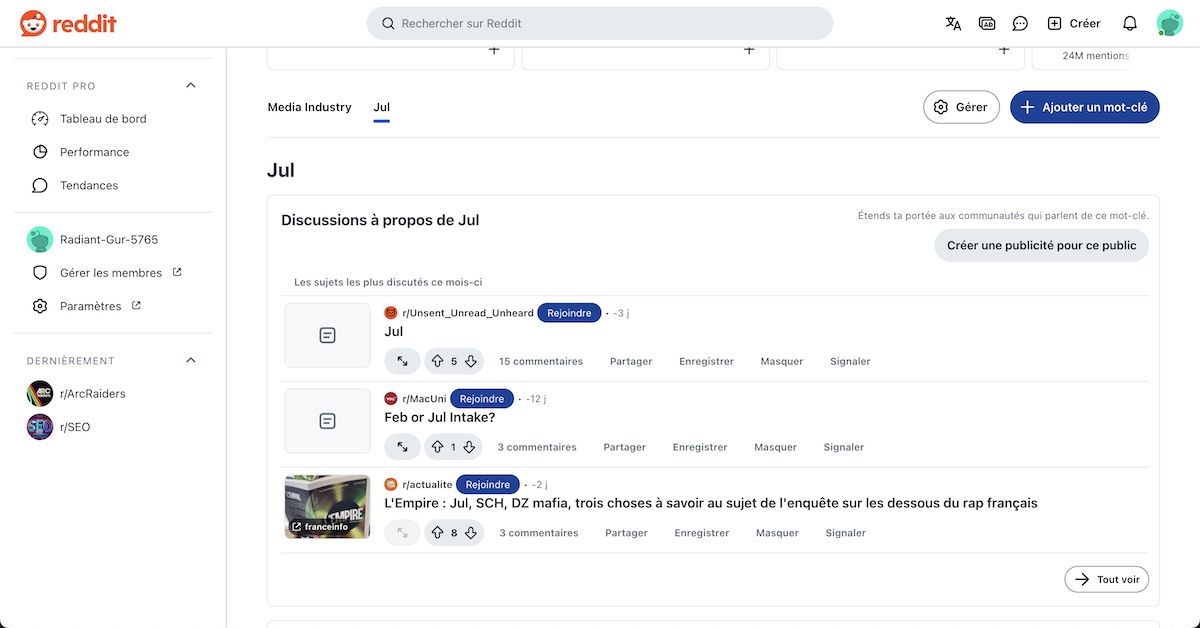This screenshot has height=628, width=1200.
Task: Click 'Ajouter un mot-clé' button
Action: [x=1084, y=107]
